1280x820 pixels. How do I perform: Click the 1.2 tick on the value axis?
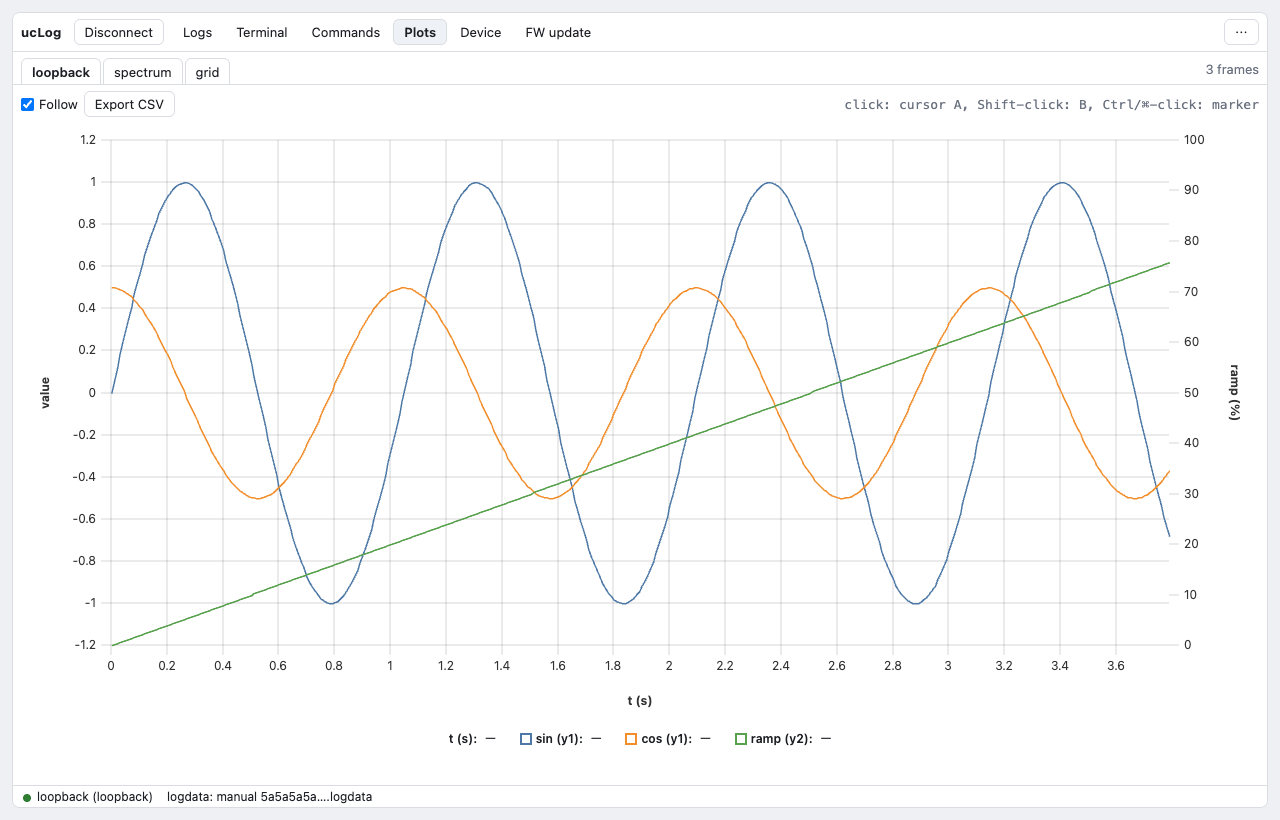pos(87,140)
